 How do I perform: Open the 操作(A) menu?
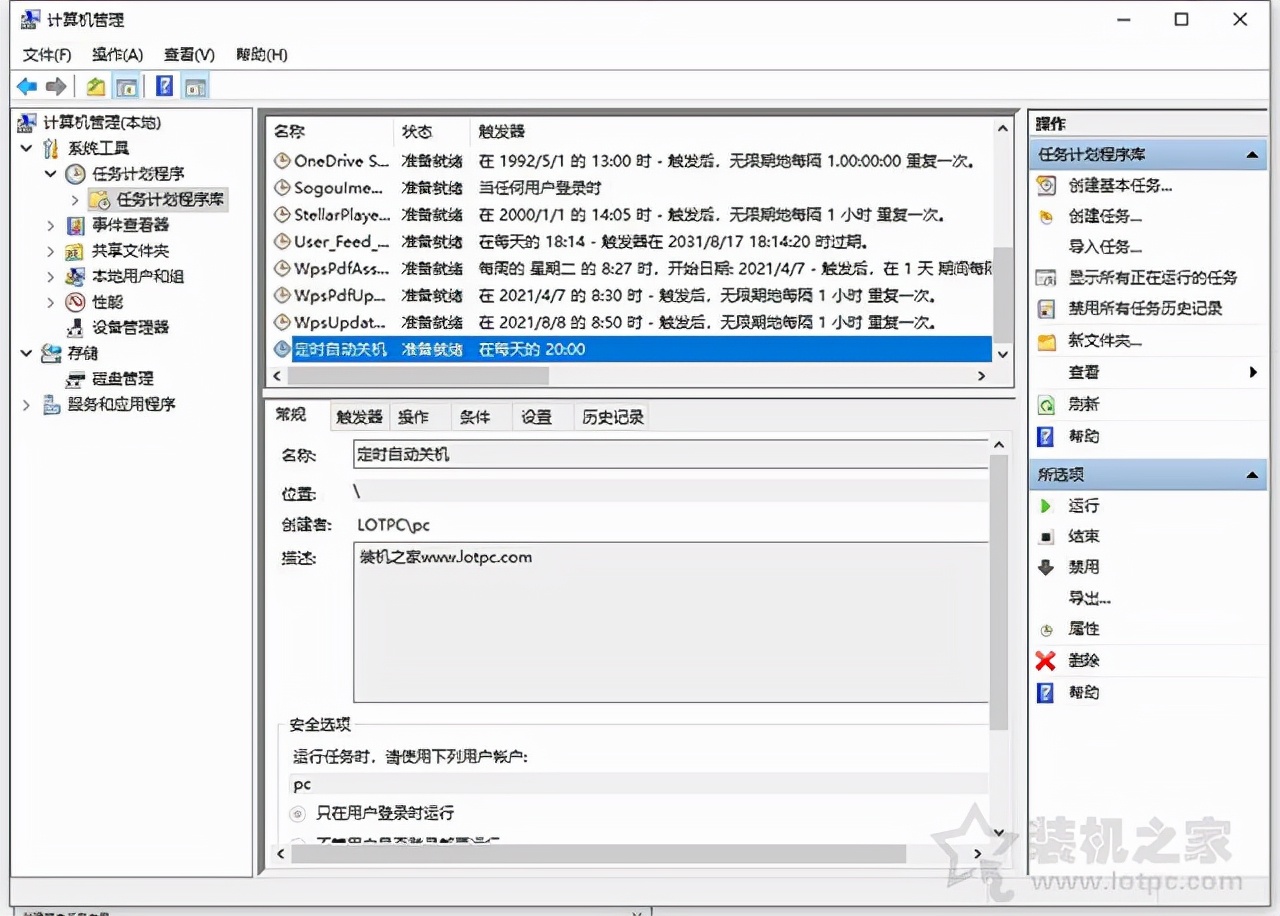(x=118, y=54)
